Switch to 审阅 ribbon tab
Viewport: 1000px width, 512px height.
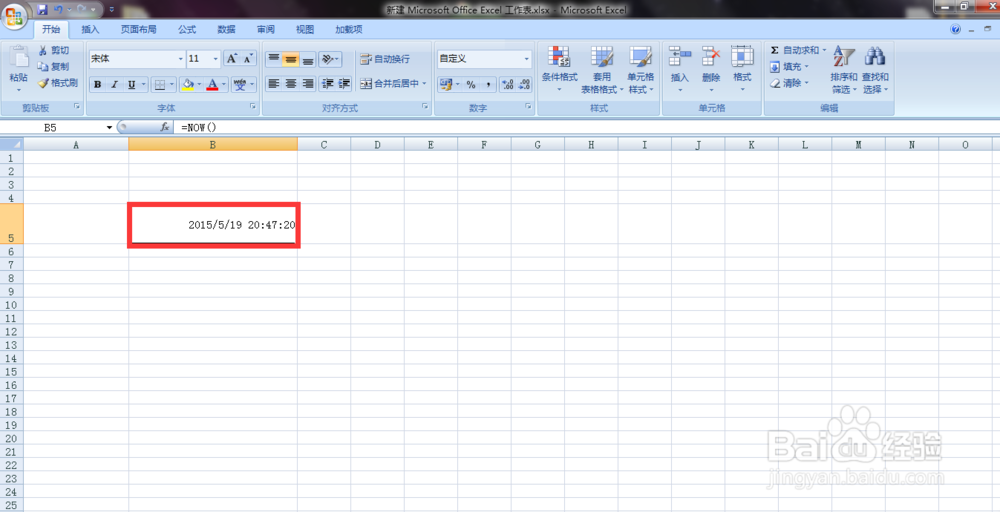(266, 29)
